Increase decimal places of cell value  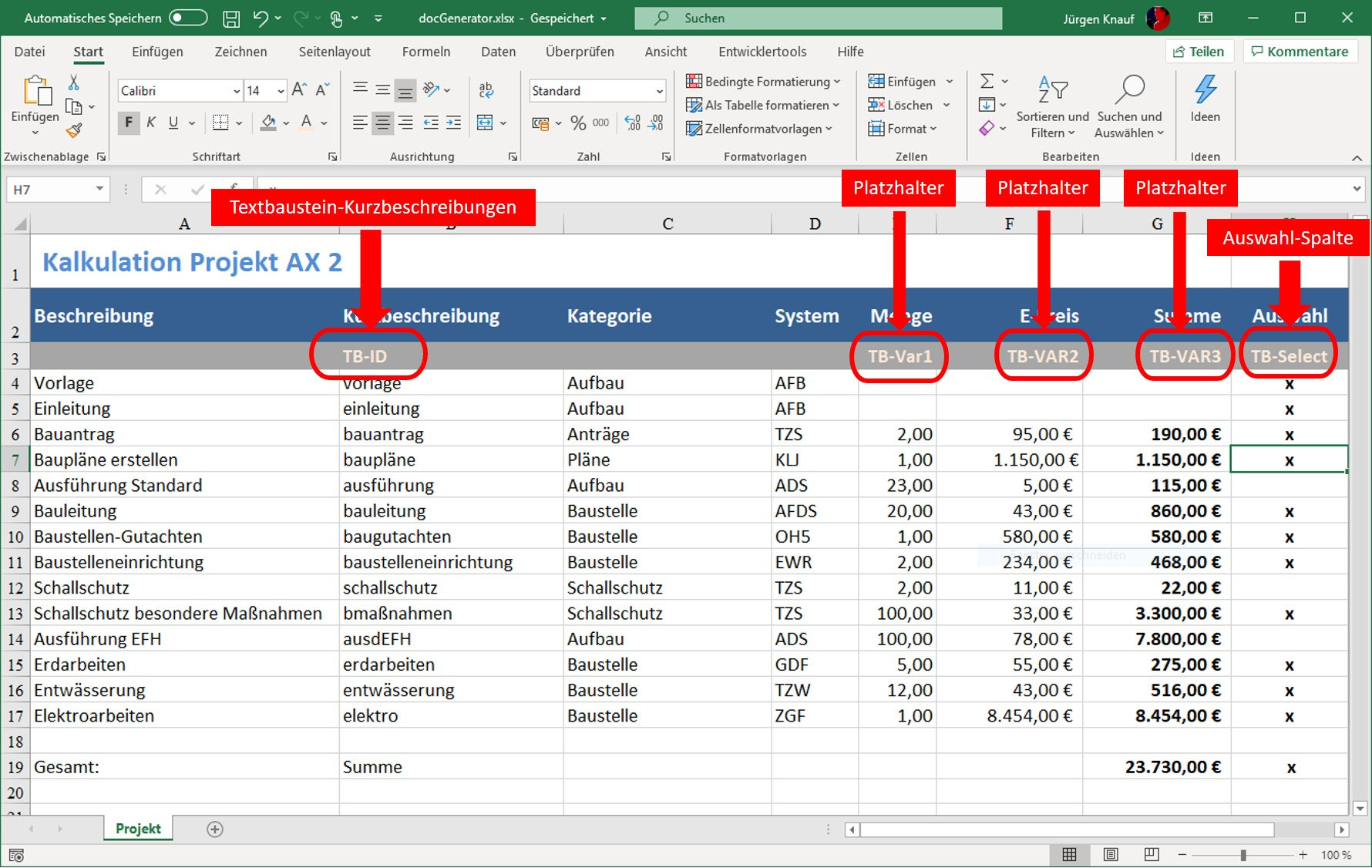(632, 122)
